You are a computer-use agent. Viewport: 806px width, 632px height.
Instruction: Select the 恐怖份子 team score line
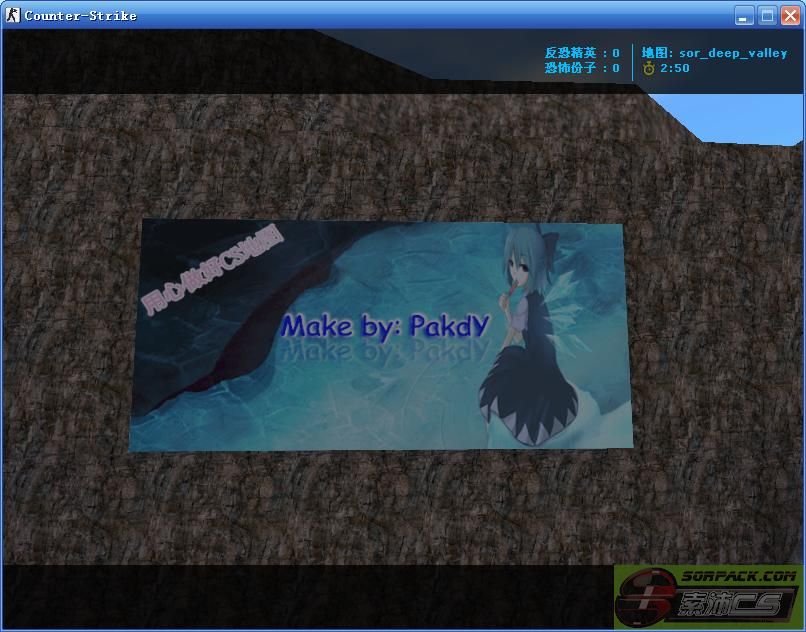pyautogui.click(x=582, y=68)
